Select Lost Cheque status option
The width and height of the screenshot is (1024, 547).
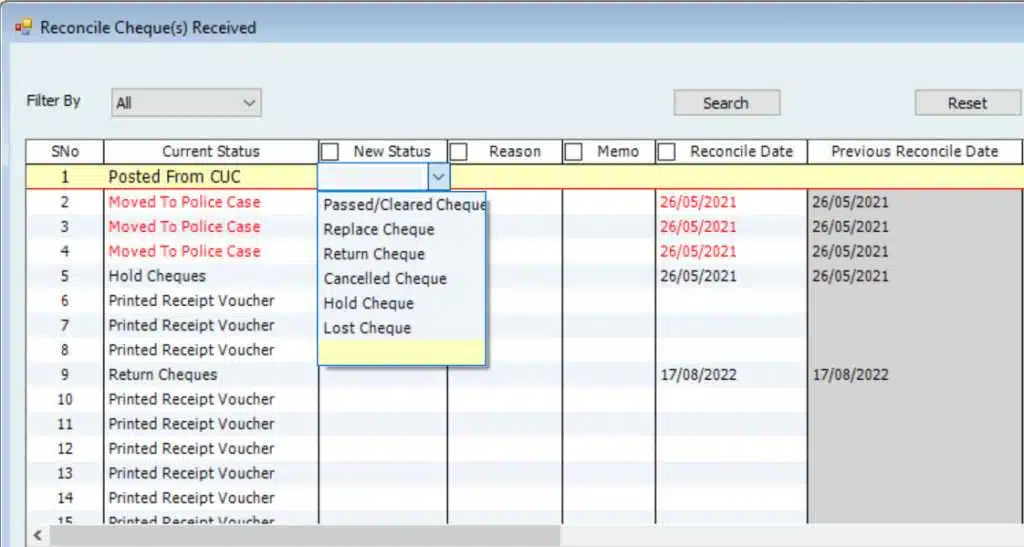click(x=367, y=328)
